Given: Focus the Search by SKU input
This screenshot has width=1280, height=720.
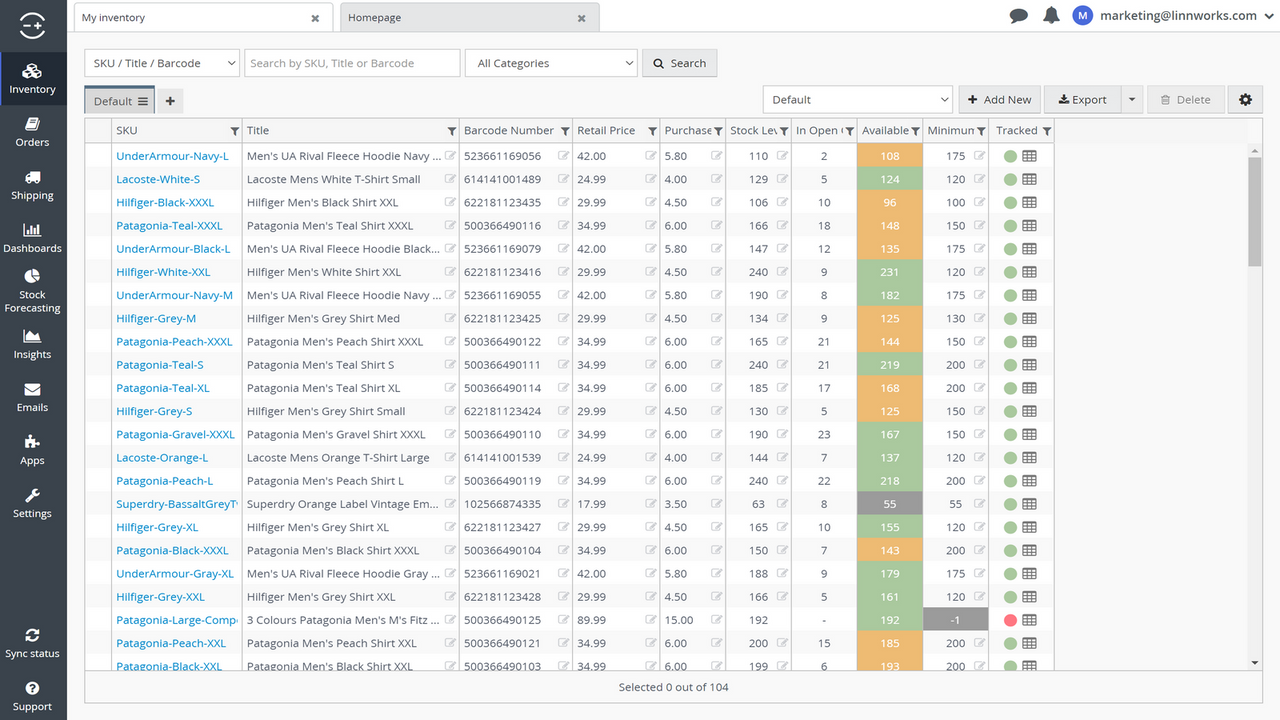Looking at the screenshot, I should click(352, 63).
